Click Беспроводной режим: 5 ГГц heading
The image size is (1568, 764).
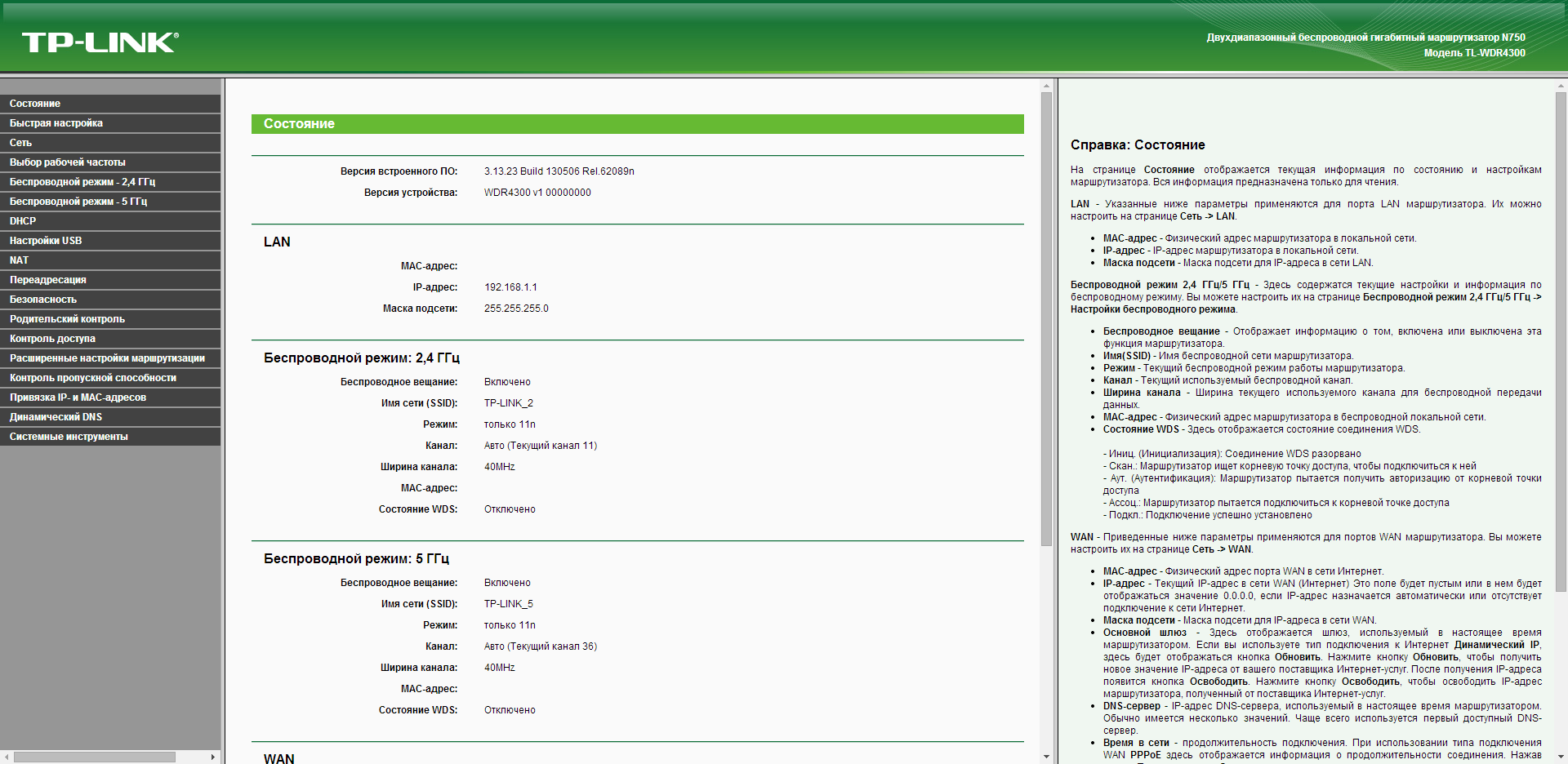point(356,559)
